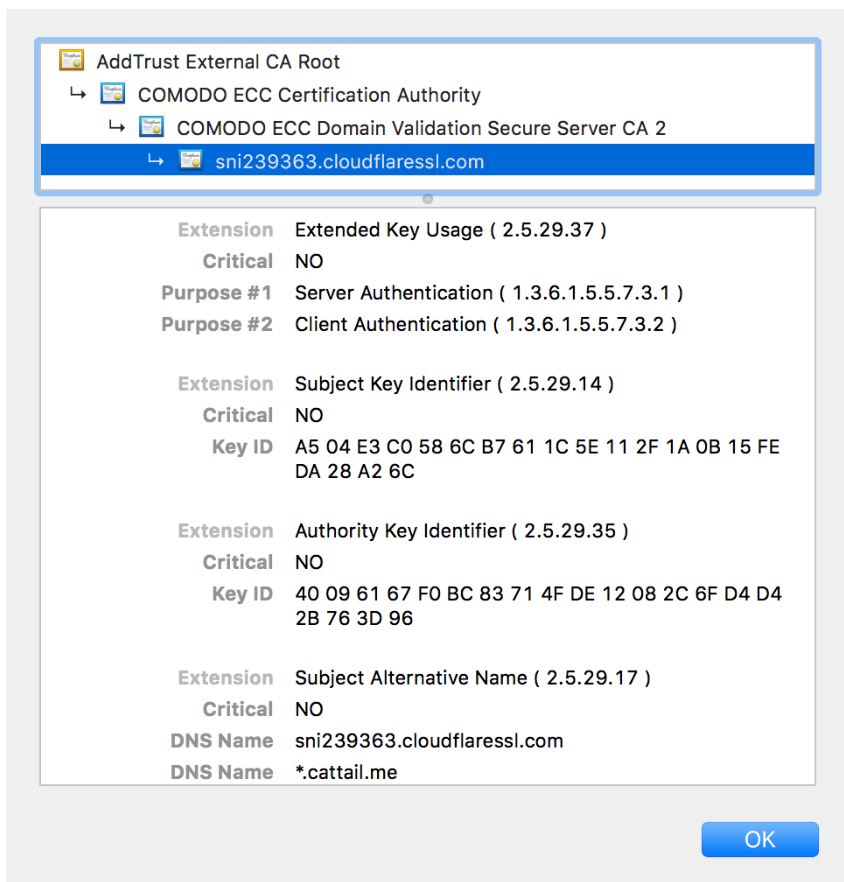Click the split divider handle below certificate chain

pyautogui.click(x=428, y=199)
